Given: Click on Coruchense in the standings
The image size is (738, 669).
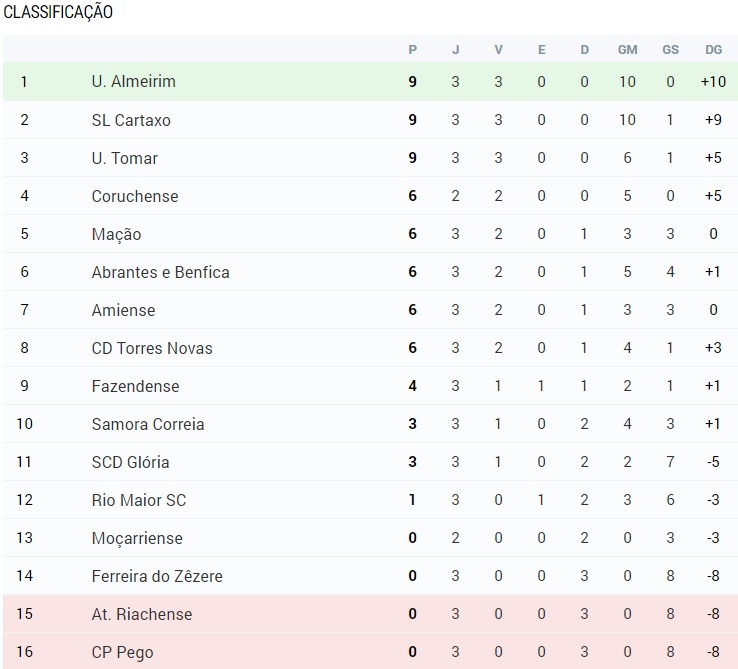Looking at the screenshot, I should (135, 196).
